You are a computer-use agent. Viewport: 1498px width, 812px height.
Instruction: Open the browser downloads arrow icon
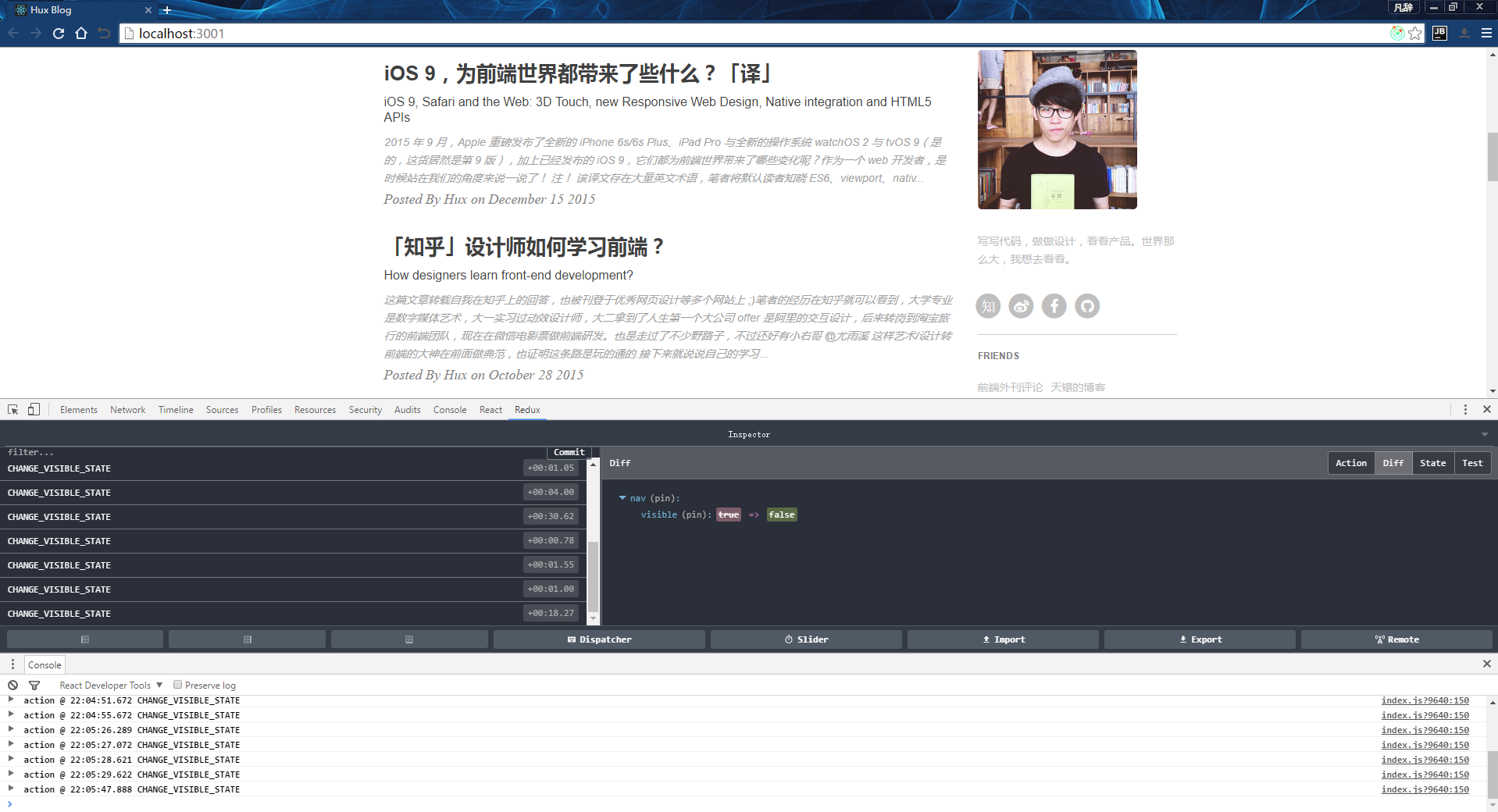click(1464, 33)
